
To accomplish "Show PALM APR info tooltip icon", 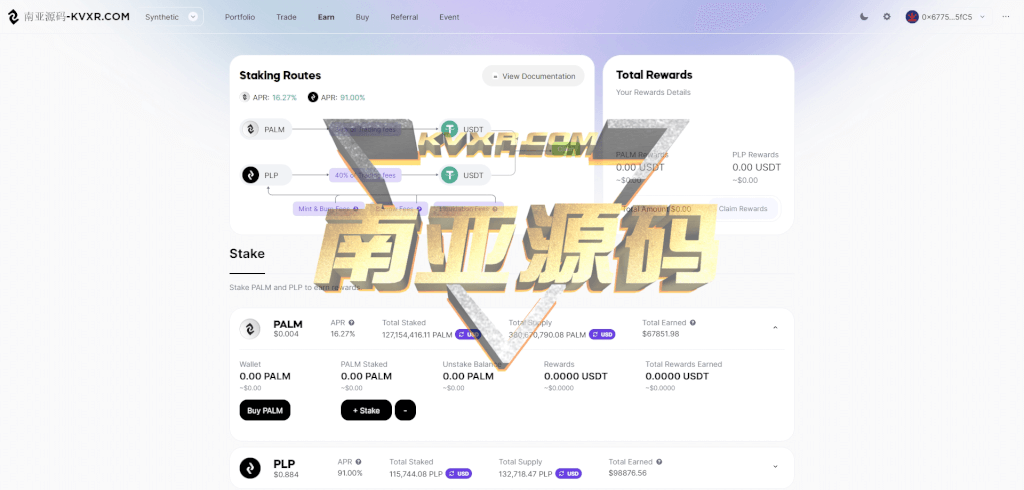I will tap(351, 323).
